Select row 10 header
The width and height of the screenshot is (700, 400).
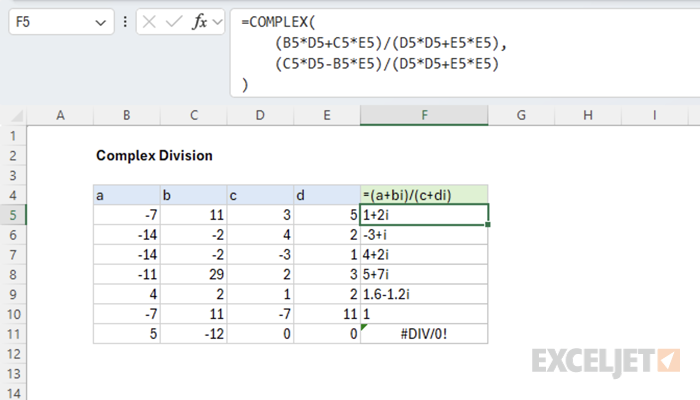pos(13,314)
